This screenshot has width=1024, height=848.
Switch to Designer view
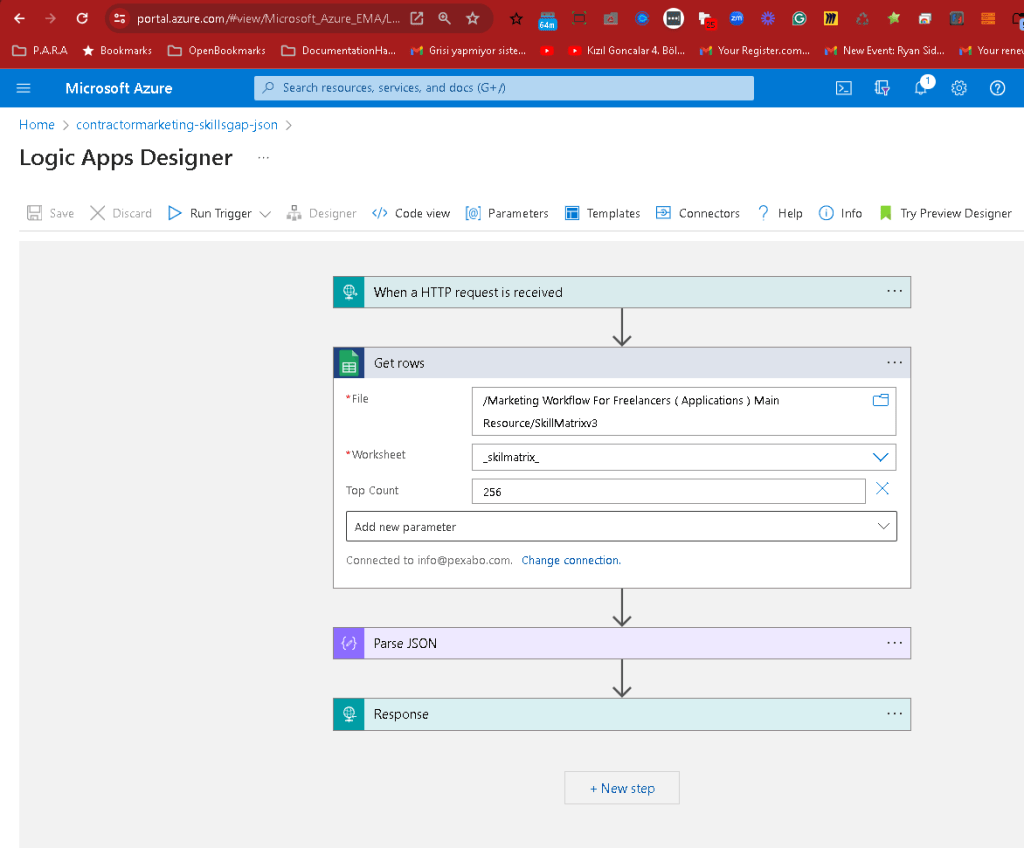tap(321, 213)
